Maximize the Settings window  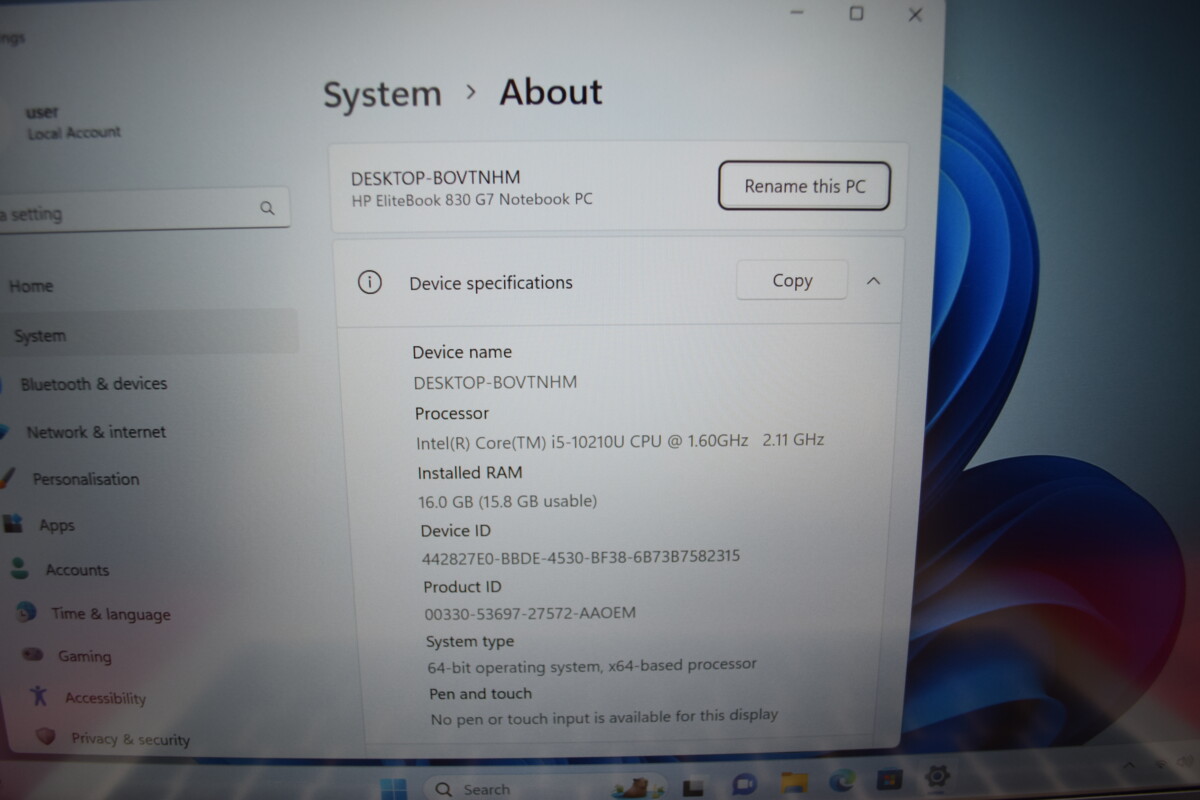pyautogui.click(x=856, y=13)
